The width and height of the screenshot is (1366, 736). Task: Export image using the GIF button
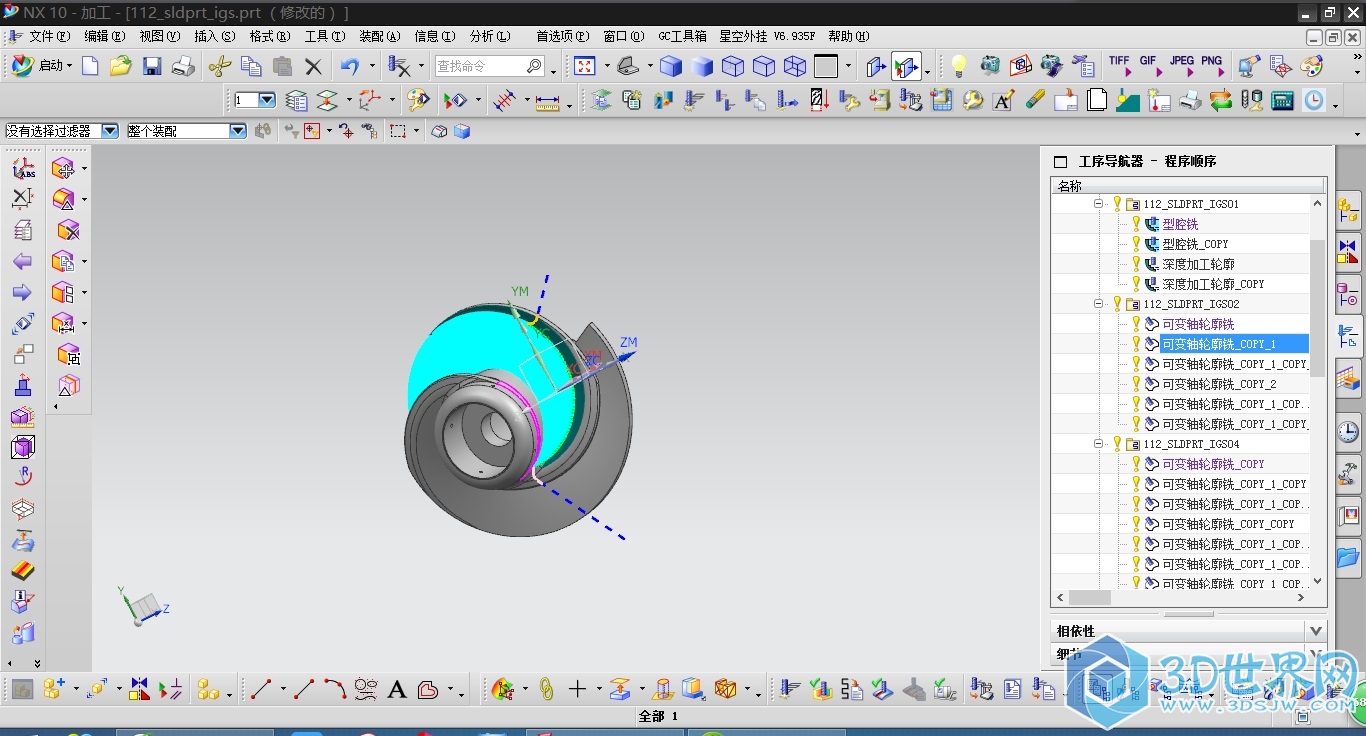point(1149,66)
